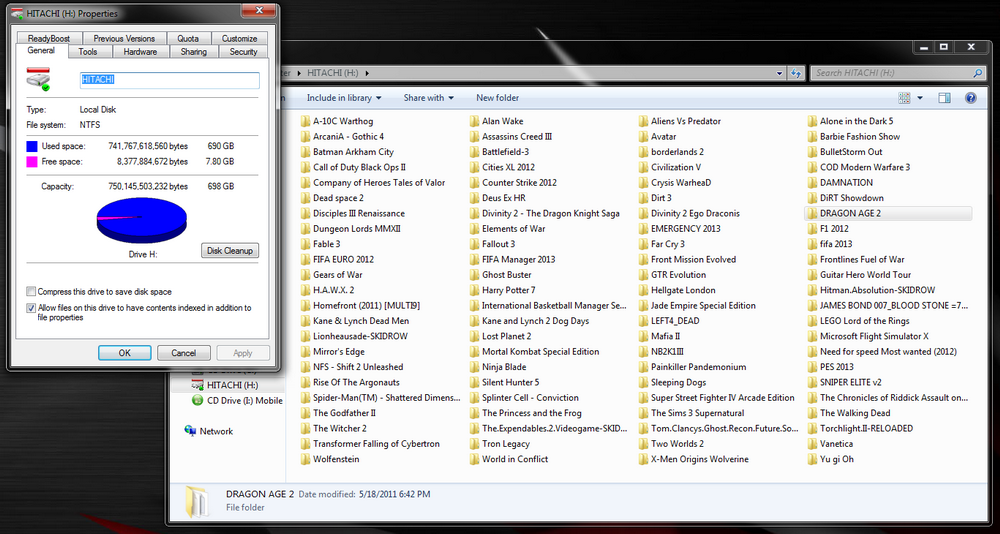Select the Tron Legacy folder icon
1000x534 pixels.
point(474,443)
